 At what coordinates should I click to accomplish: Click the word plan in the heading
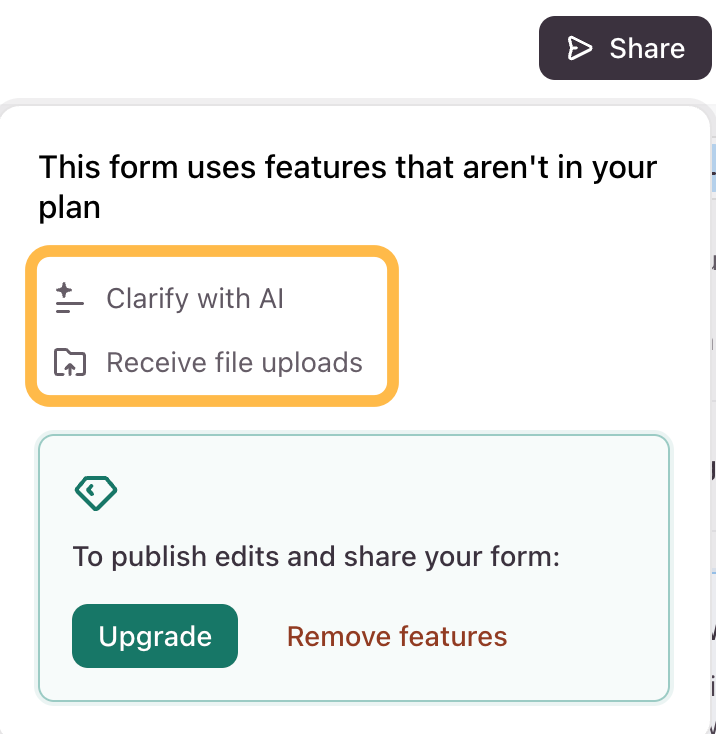tap(69, 208)
